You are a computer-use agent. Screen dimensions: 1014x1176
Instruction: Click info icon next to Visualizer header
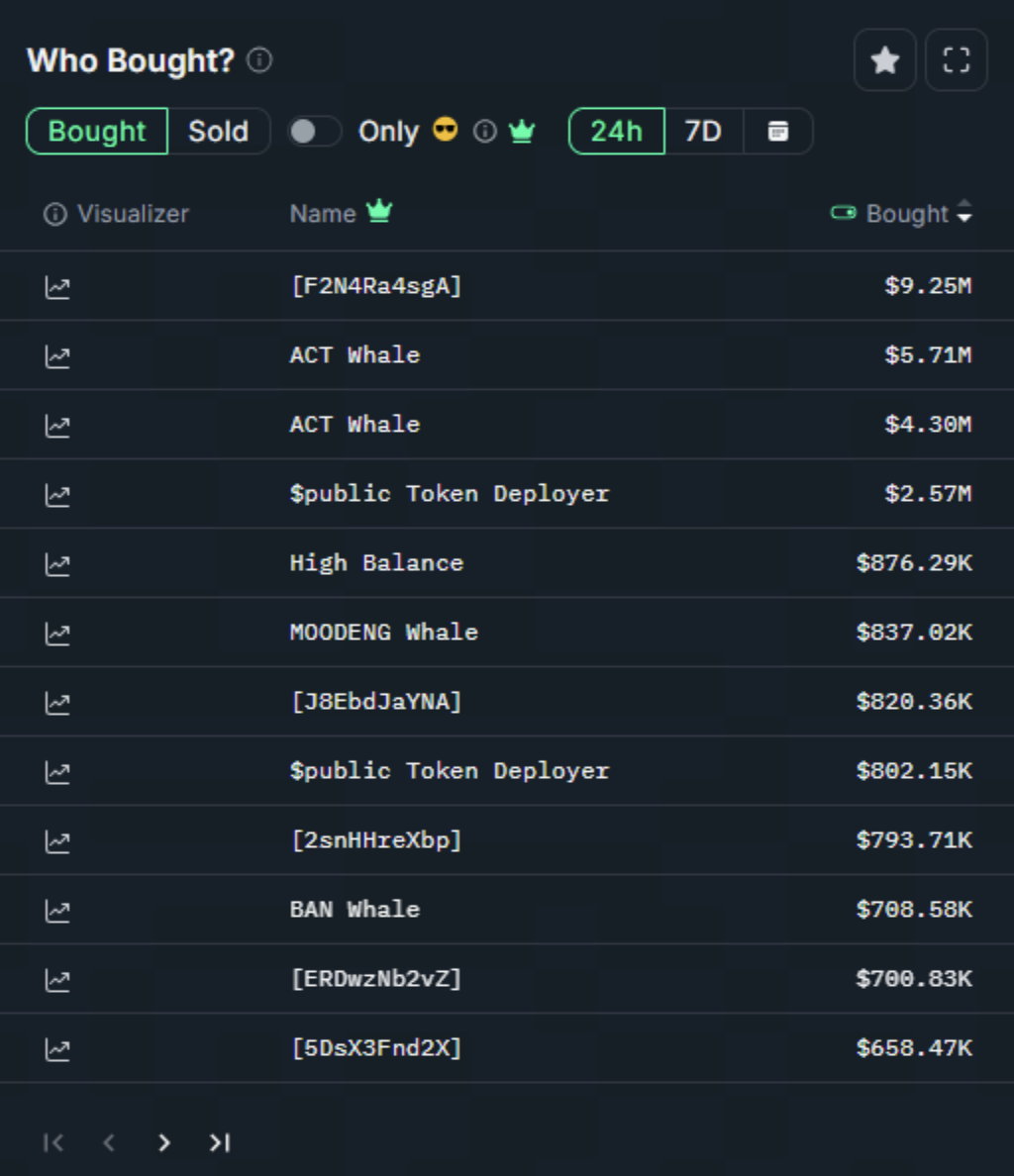pyautogui.click(x=54, y=214)
